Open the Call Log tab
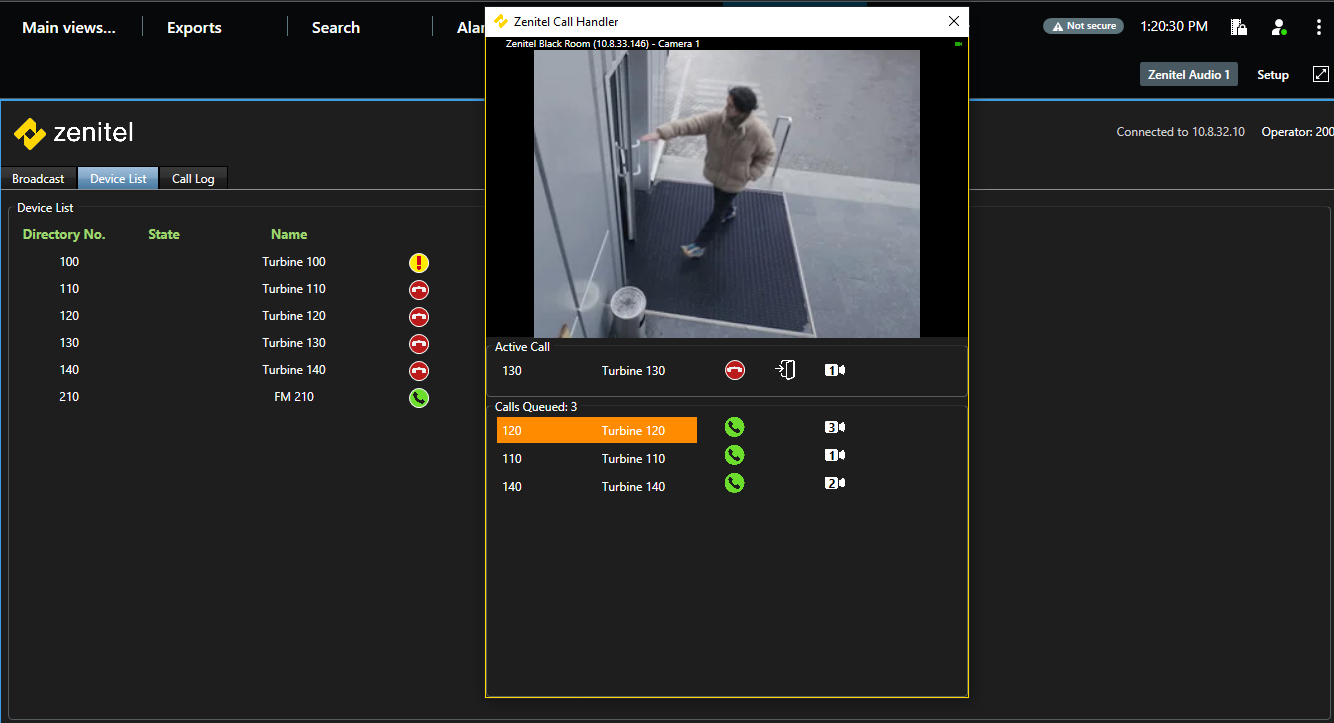 (x=193, y=179)
